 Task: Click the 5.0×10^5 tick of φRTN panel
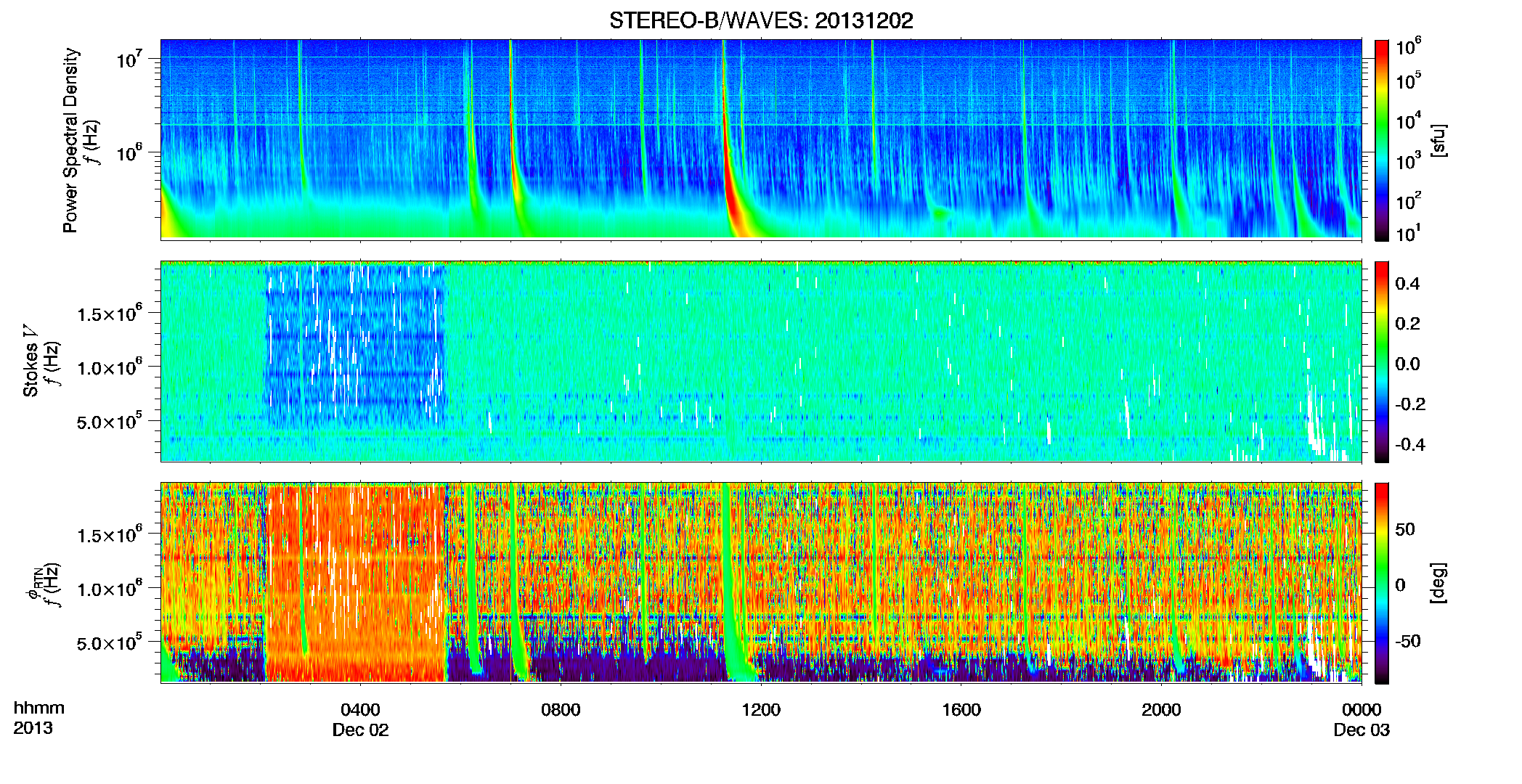pyautogui.click(x=109, y=642)
